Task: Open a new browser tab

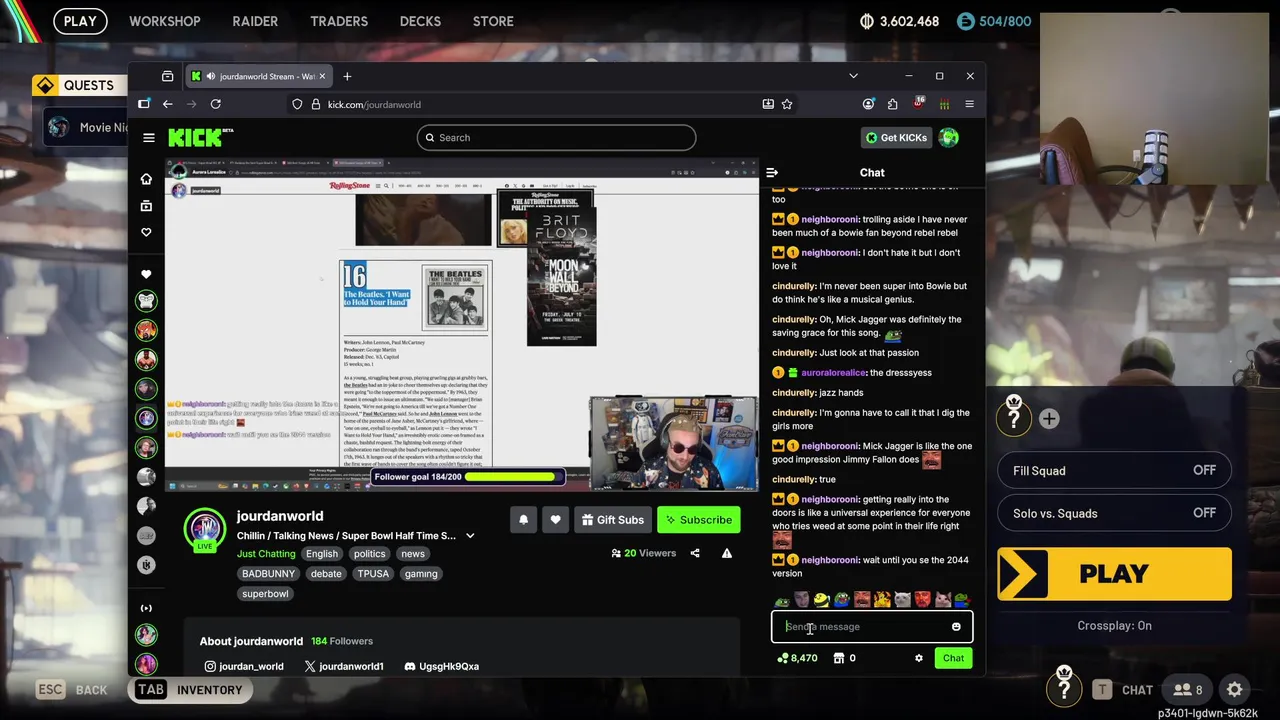Action: click(x=347, y=76)
